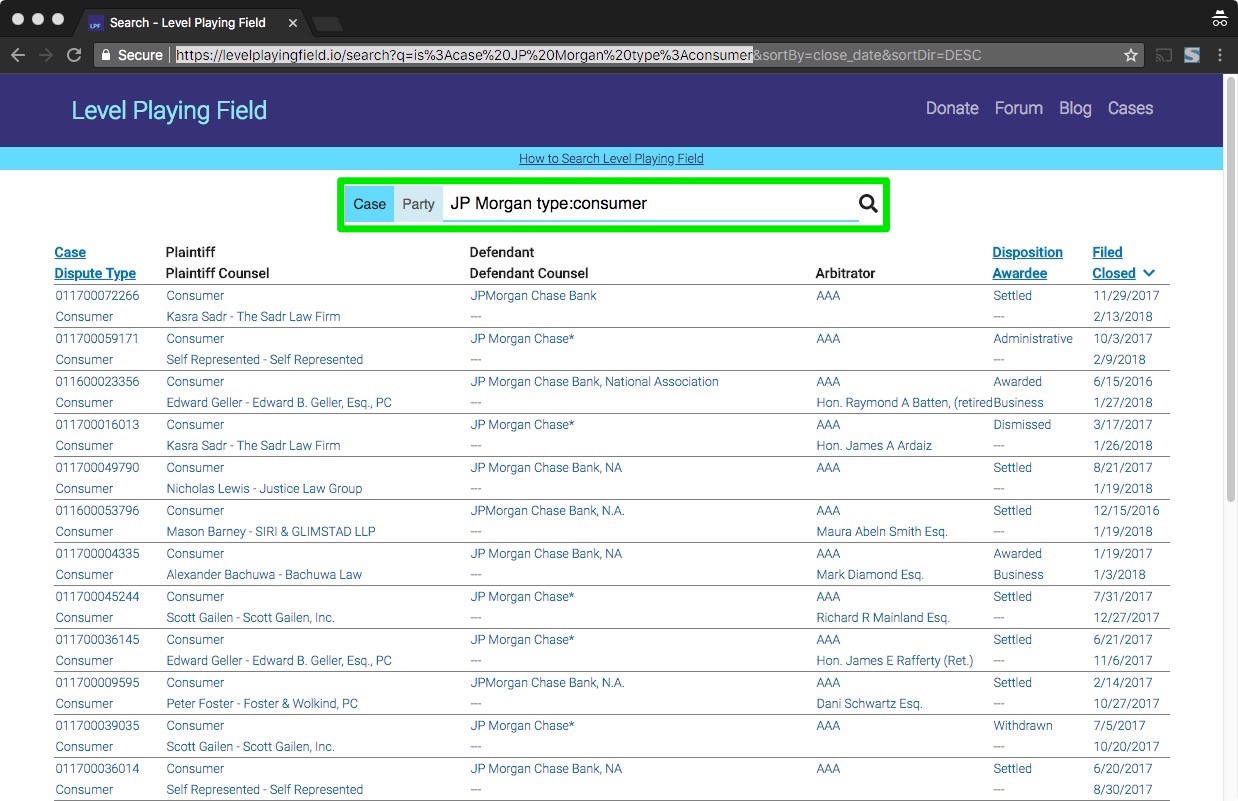1238x801 pixels.
Task: Open case 011700049790
Action: [97, 468]
